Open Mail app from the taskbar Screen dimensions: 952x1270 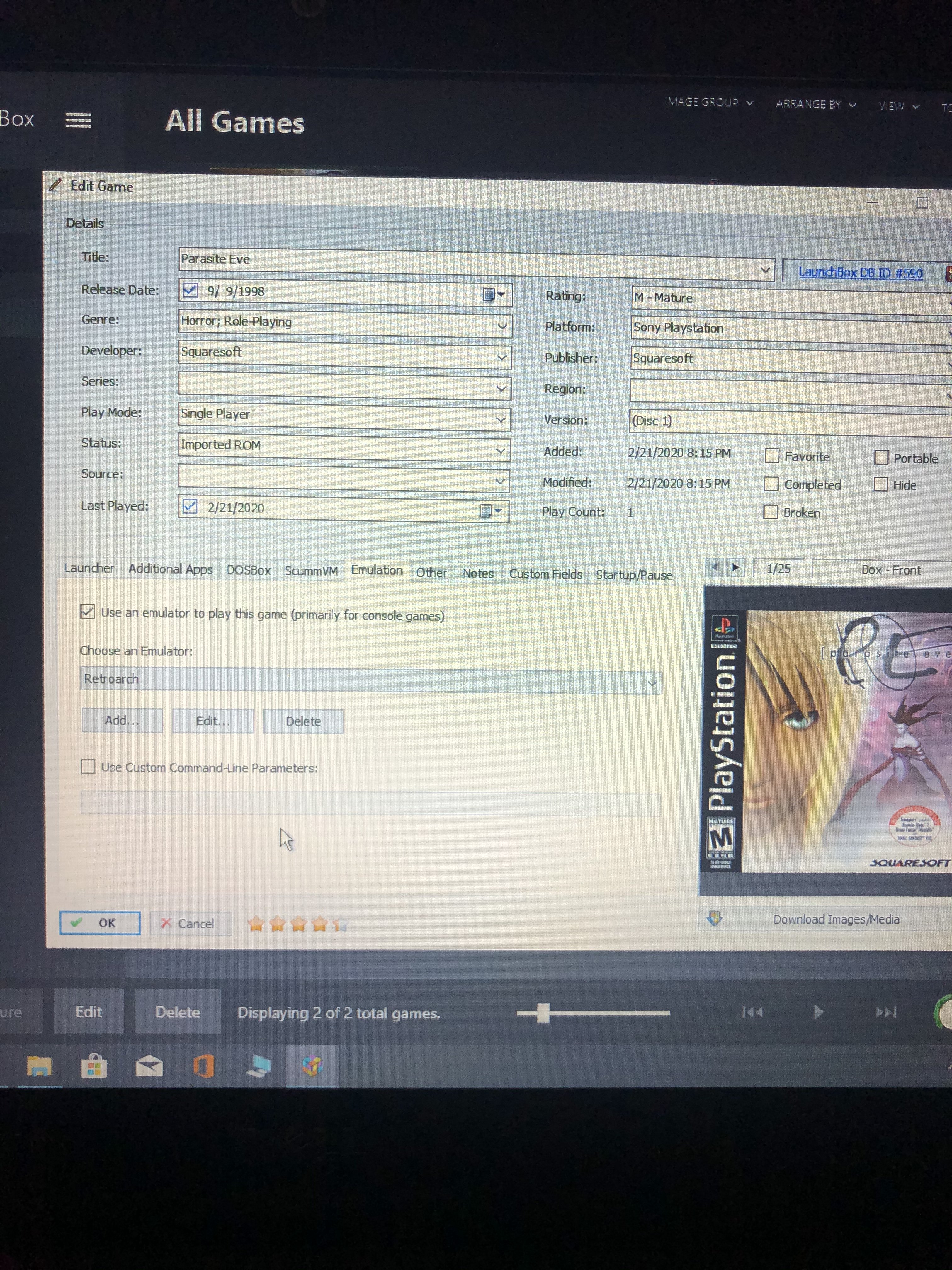coord(149,1067)
